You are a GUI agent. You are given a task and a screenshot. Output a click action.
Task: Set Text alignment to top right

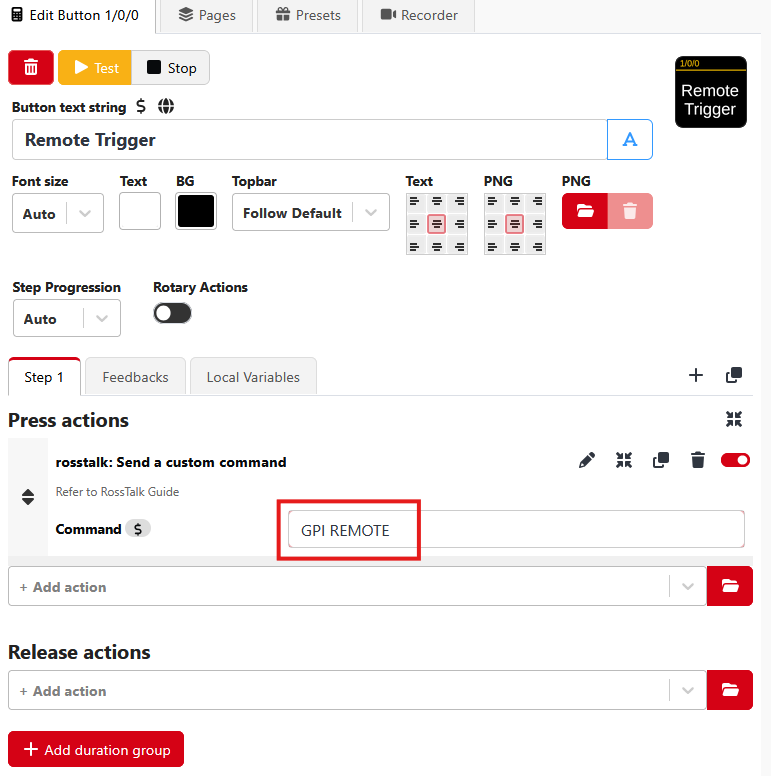459,201
